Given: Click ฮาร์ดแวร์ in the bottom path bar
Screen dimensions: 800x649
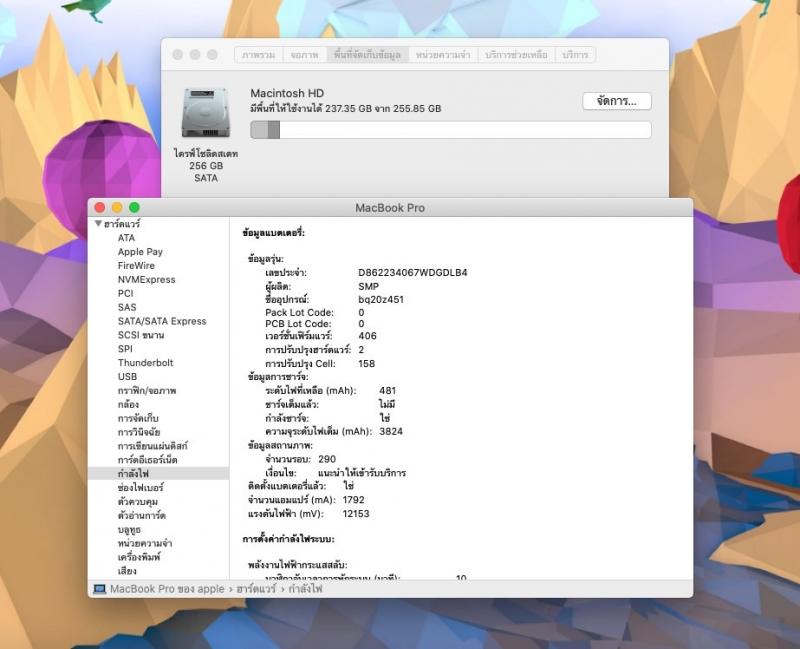Looking at the screenshot, I should tap(256, 589).
